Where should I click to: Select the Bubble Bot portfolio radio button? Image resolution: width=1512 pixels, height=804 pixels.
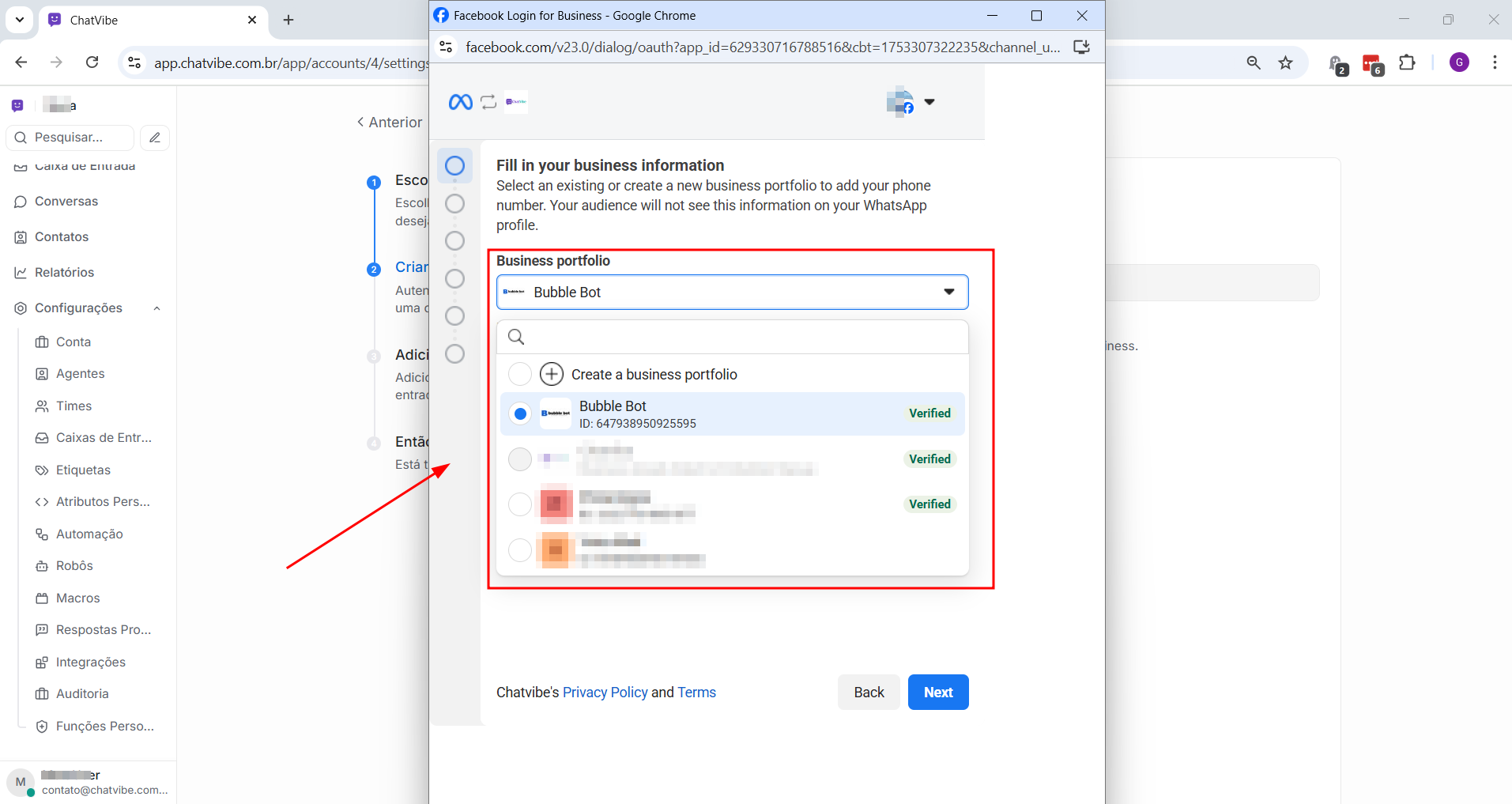coord(520,413)
